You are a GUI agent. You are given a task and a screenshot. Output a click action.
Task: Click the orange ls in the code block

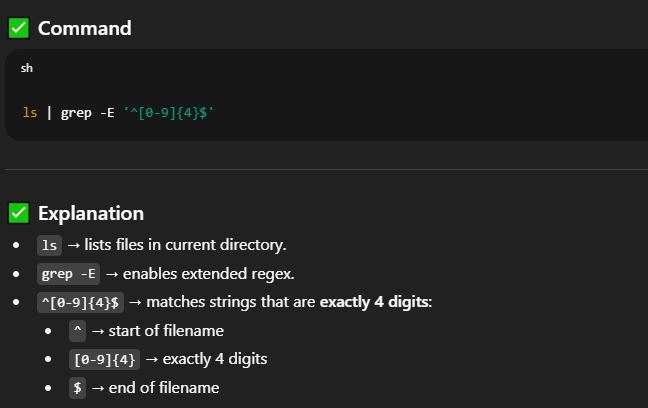point(30,112)
